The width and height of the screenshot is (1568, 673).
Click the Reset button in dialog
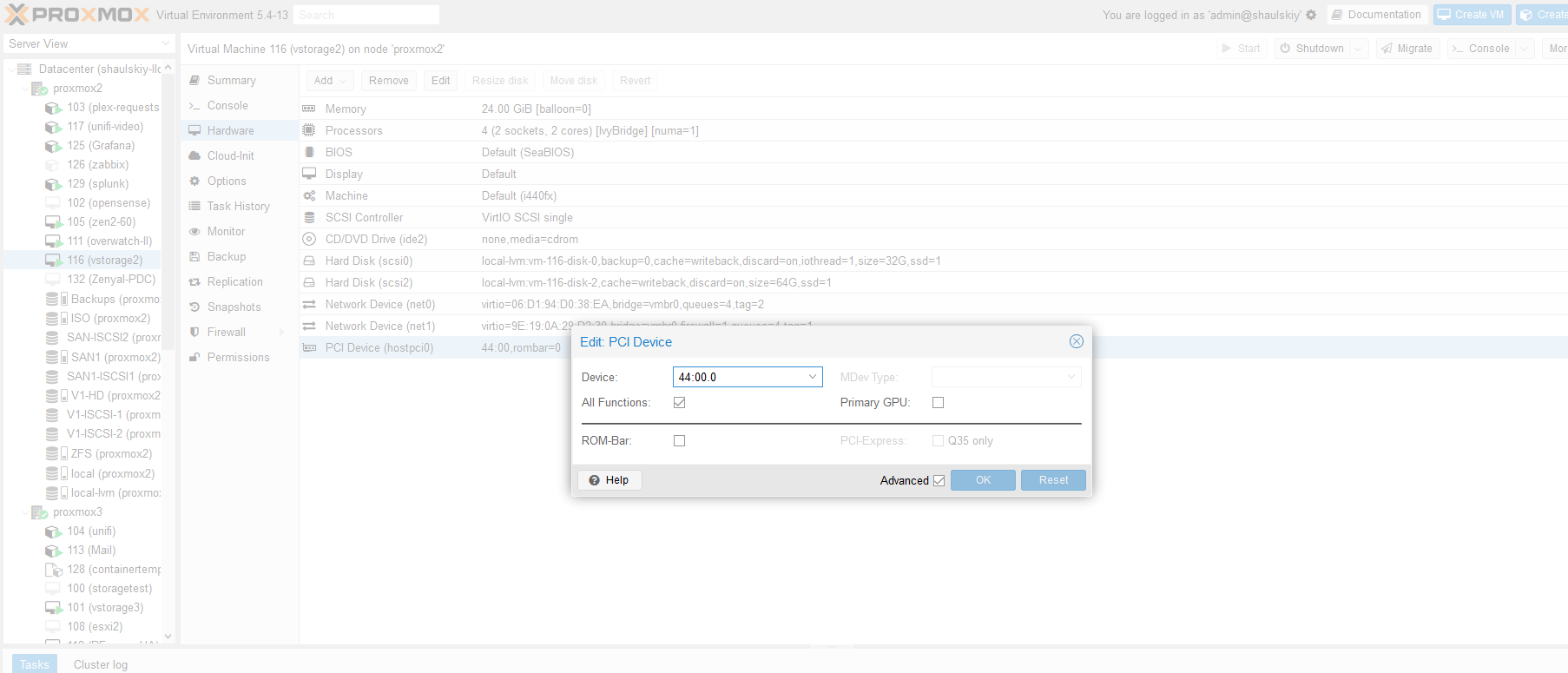point(1053,480)
